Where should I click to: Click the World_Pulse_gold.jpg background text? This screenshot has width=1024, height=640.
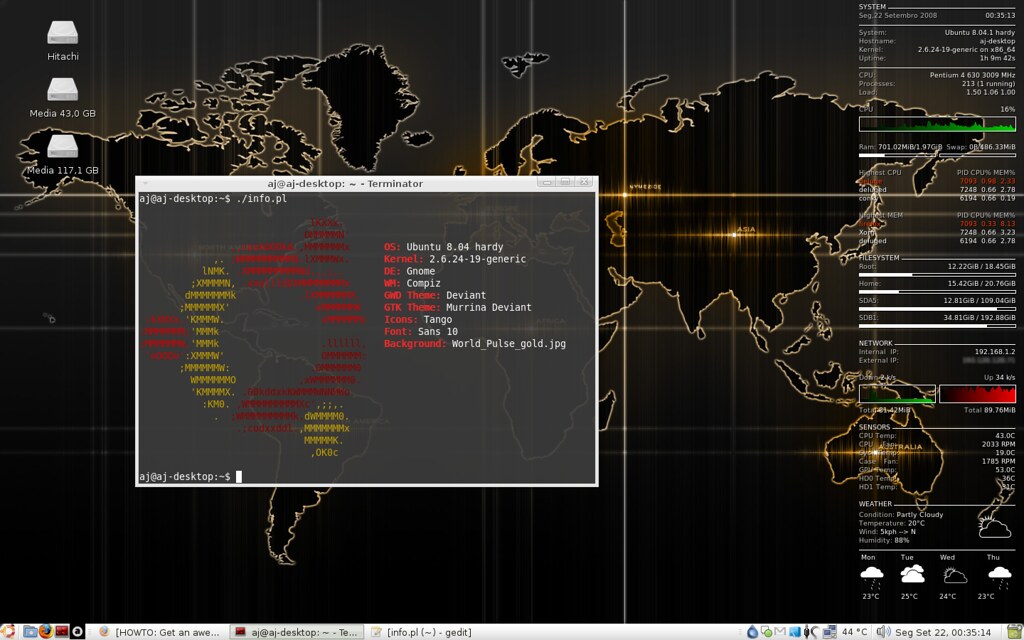click(x=509, y=344)
